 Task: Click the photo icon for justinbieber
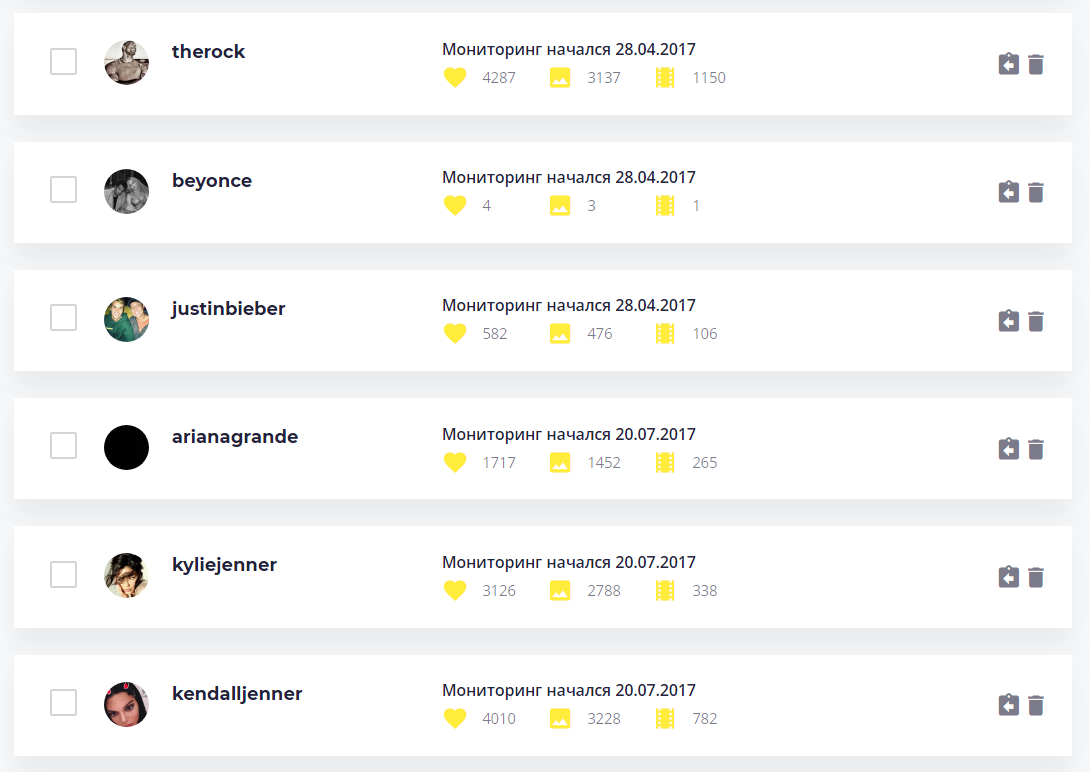coord(560,333)
